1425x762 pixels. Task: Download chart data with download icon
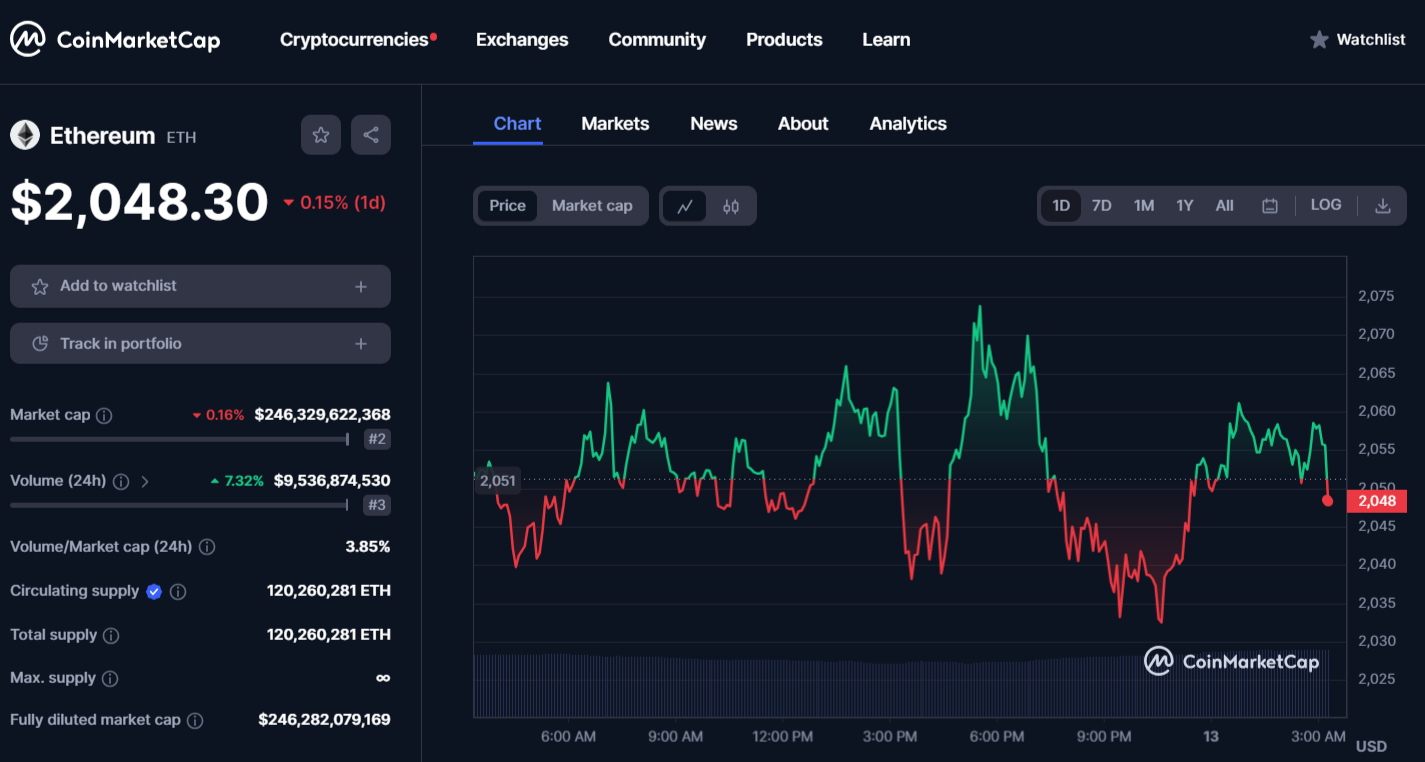1383,206
